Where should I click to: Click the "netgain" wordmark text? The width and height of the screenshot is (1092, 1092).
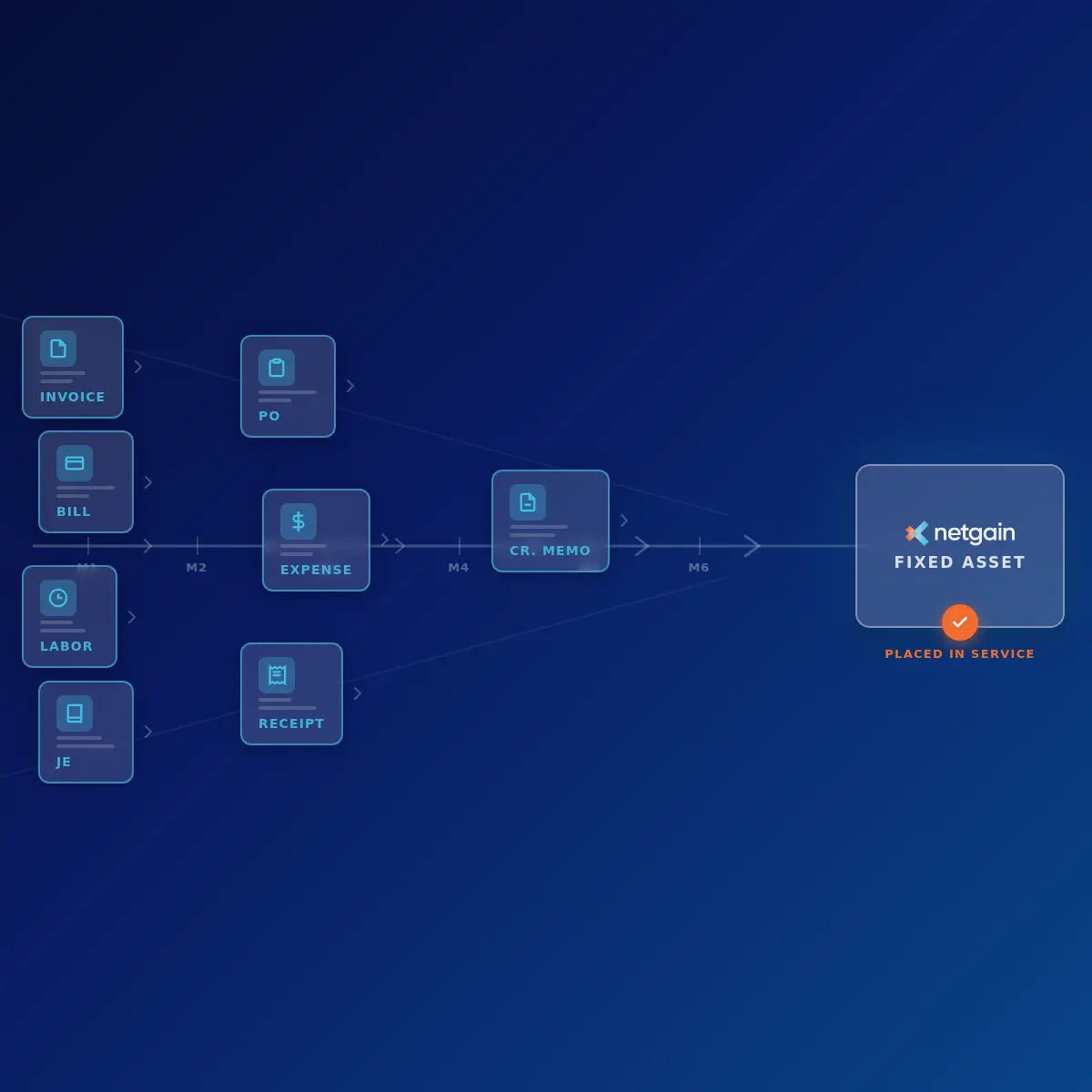975,533
